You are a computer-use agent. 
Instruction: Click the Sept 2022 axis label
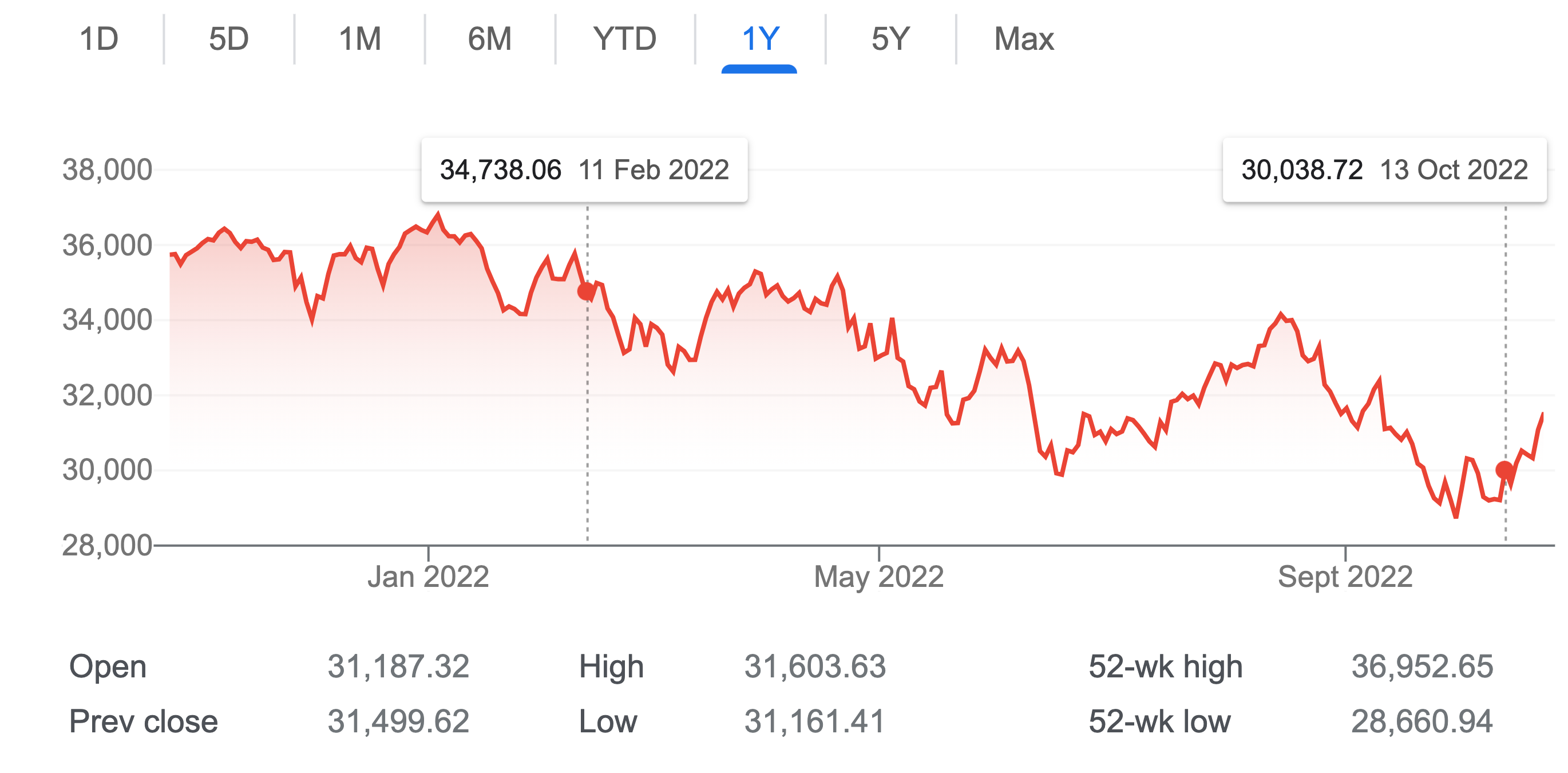pos(1345,576)
